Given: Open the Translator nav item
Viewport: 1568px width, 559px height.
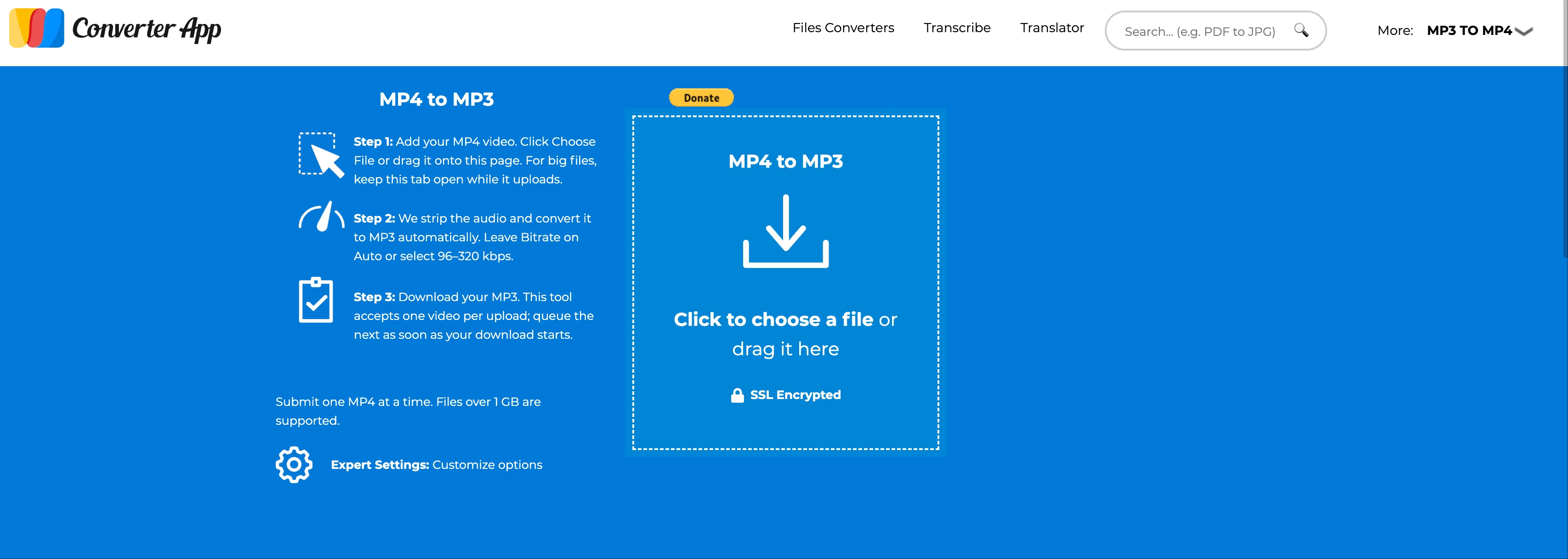Looking at the screenshot, I should pos(1051,28).
